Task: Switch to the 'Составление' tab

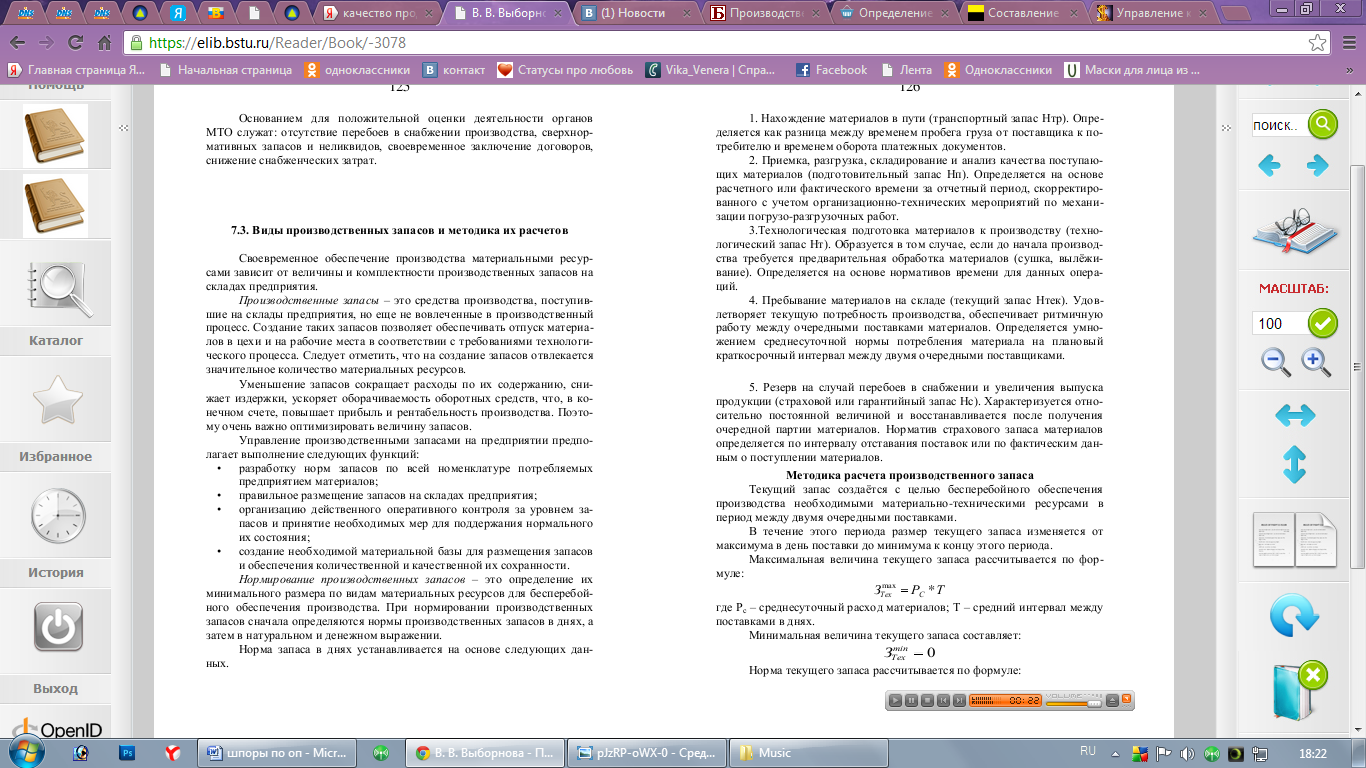Action: pyautogui.click(x=1023, y=13)
